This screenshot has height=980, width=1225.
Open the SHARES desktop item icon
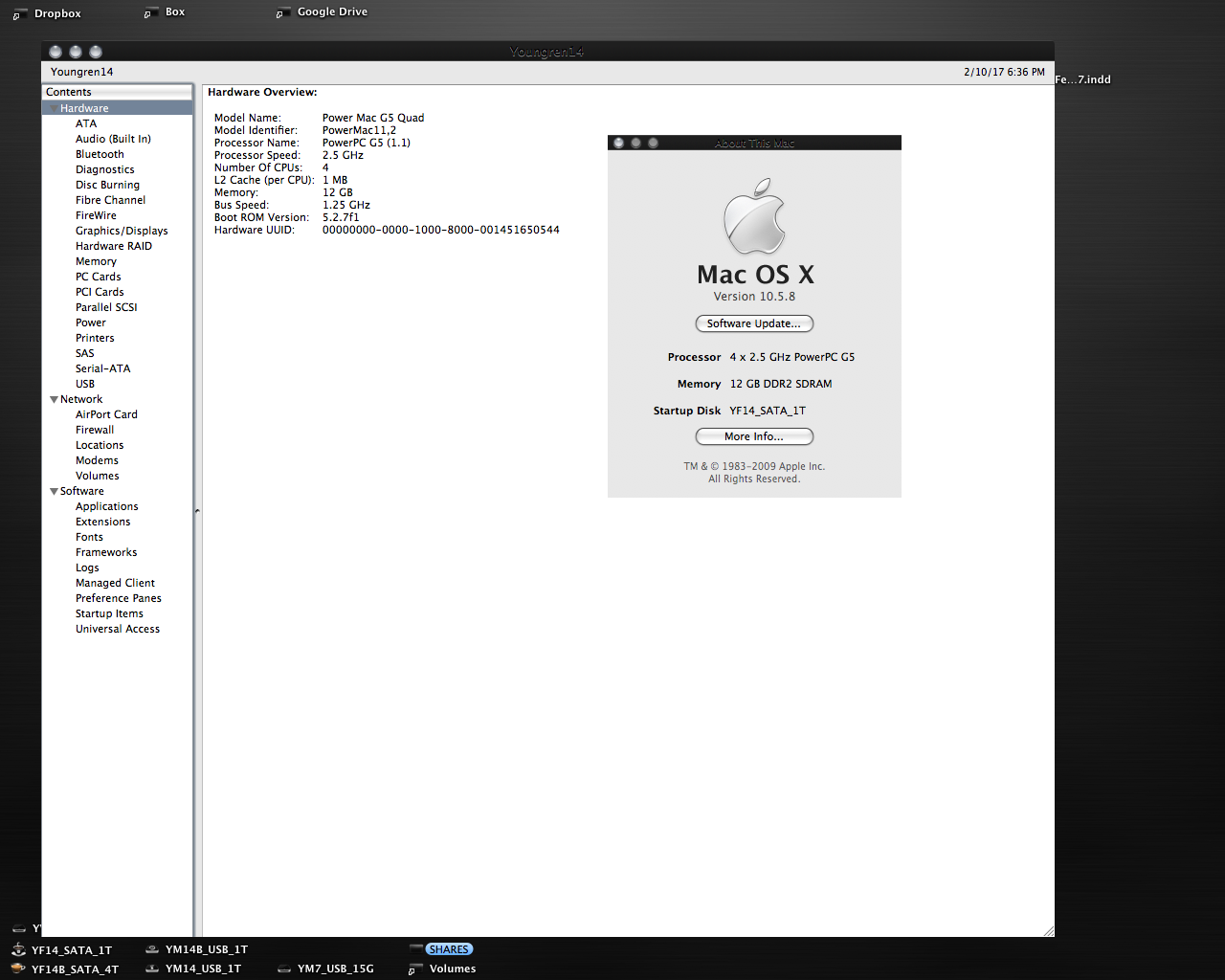pos(416,948)
